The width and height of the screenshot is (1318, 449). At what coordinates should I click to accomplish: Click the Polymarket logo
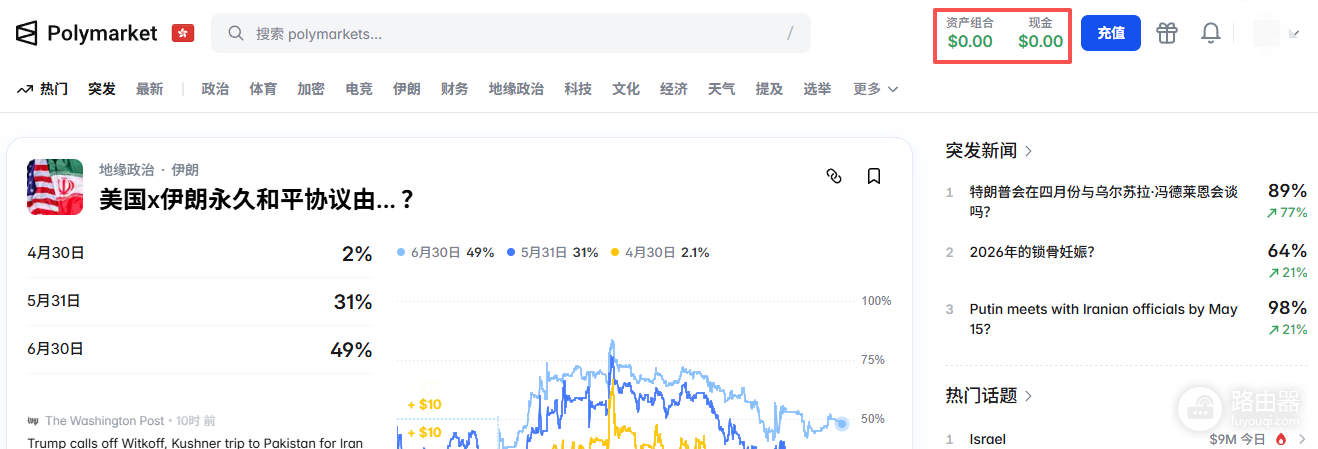(x=86, y=33)
